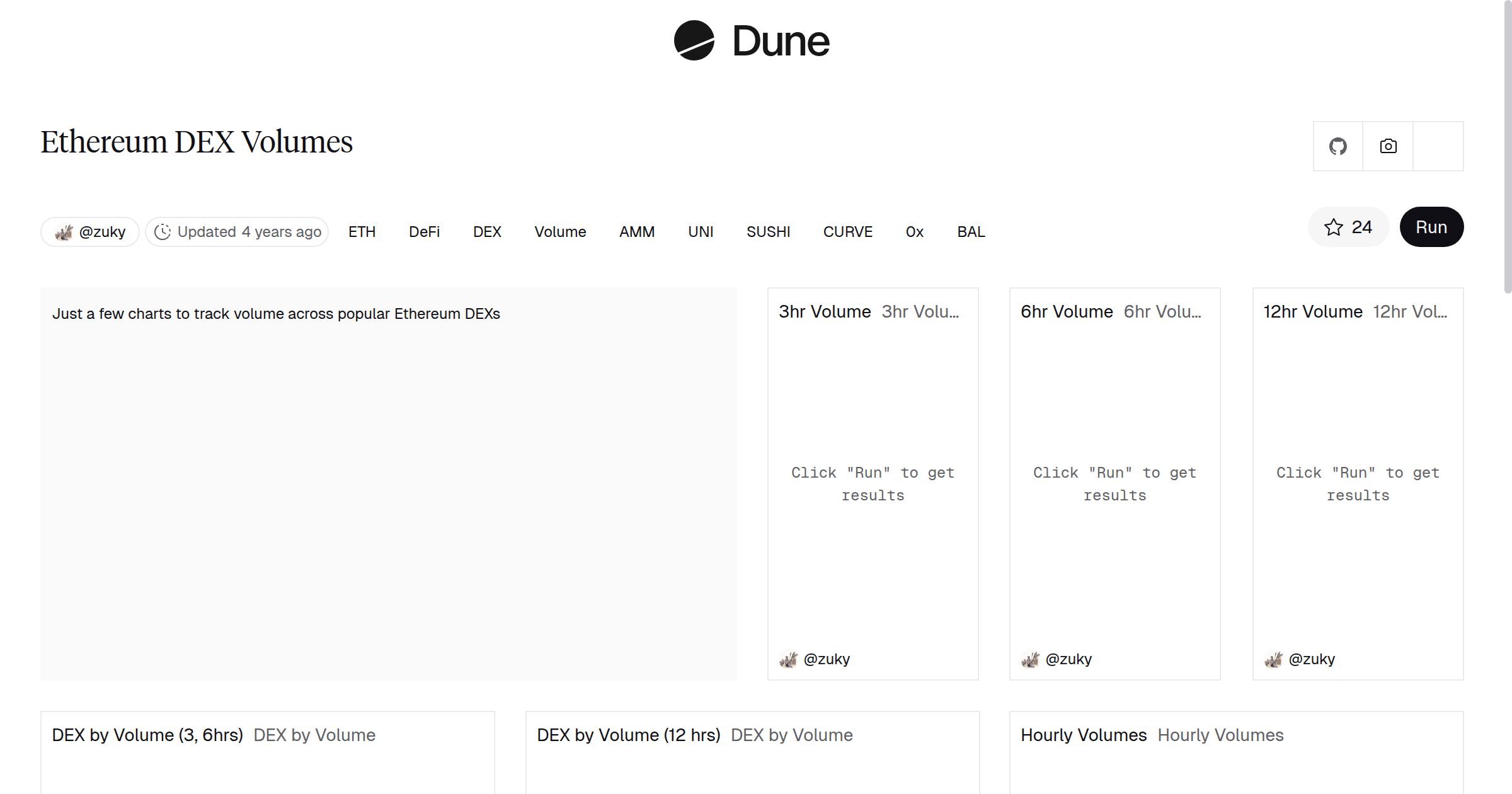Click the @zuky avatar under the 12hr Volume chart
The height and width of the screenshot is (794, 1512).
tap(1273, 659)
